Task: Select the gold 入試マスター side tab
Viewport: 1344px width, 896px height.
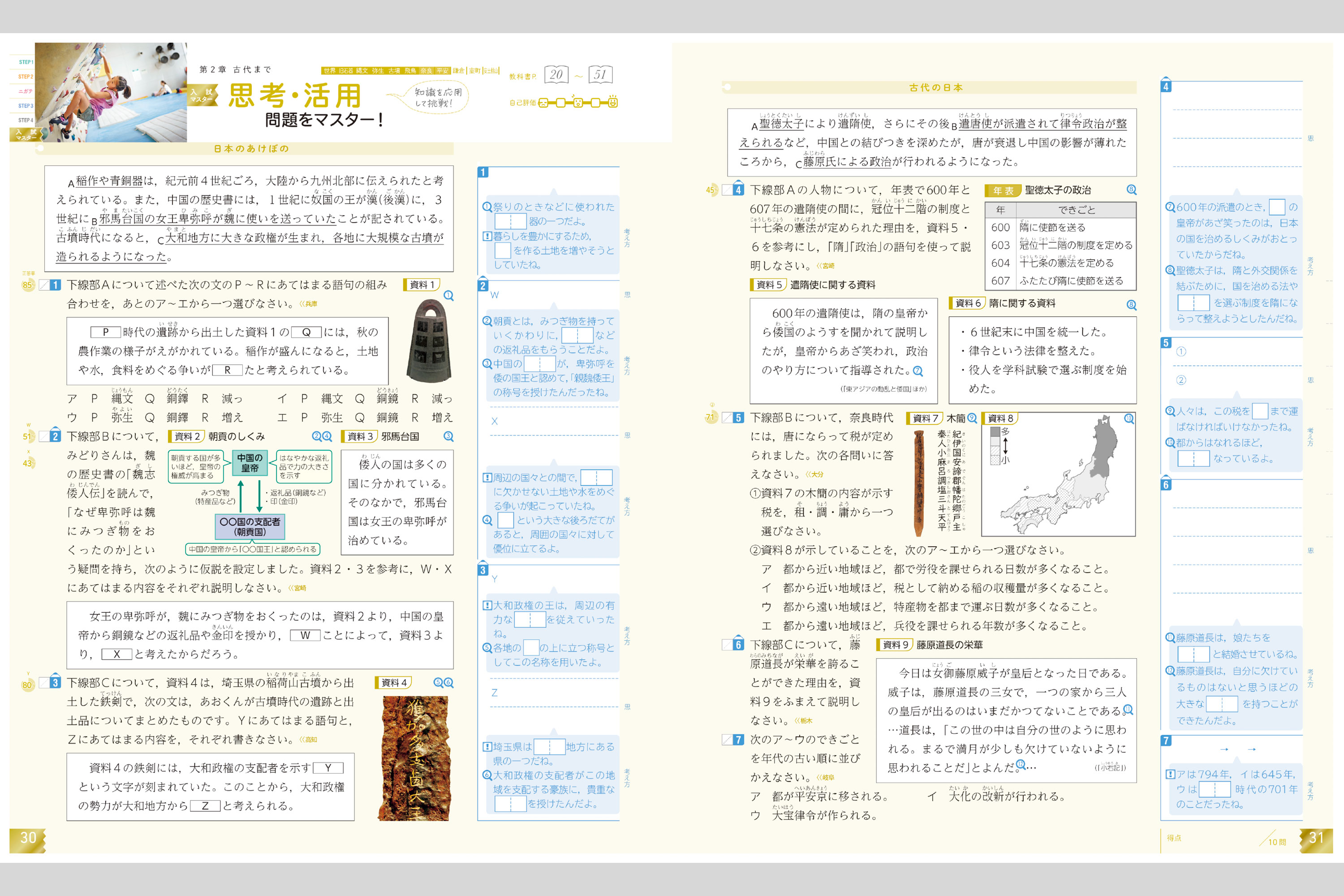Action: 26,135
